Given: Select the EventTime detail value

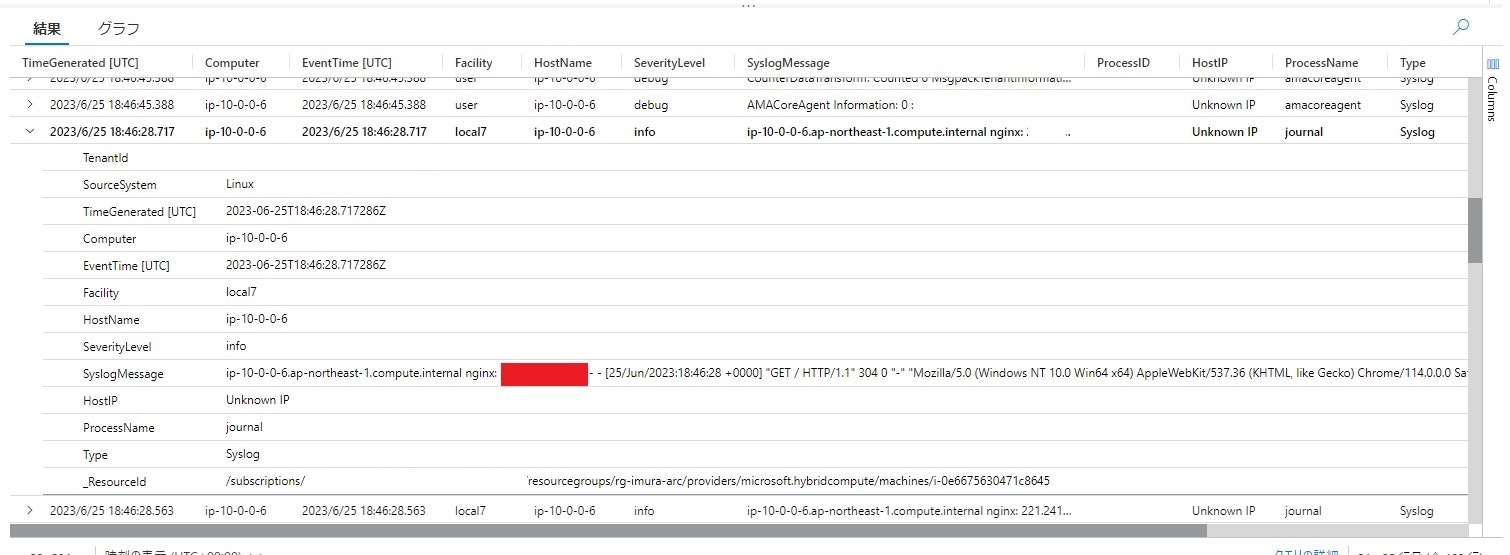Looking at the screenshot, I should coord(306,265).
